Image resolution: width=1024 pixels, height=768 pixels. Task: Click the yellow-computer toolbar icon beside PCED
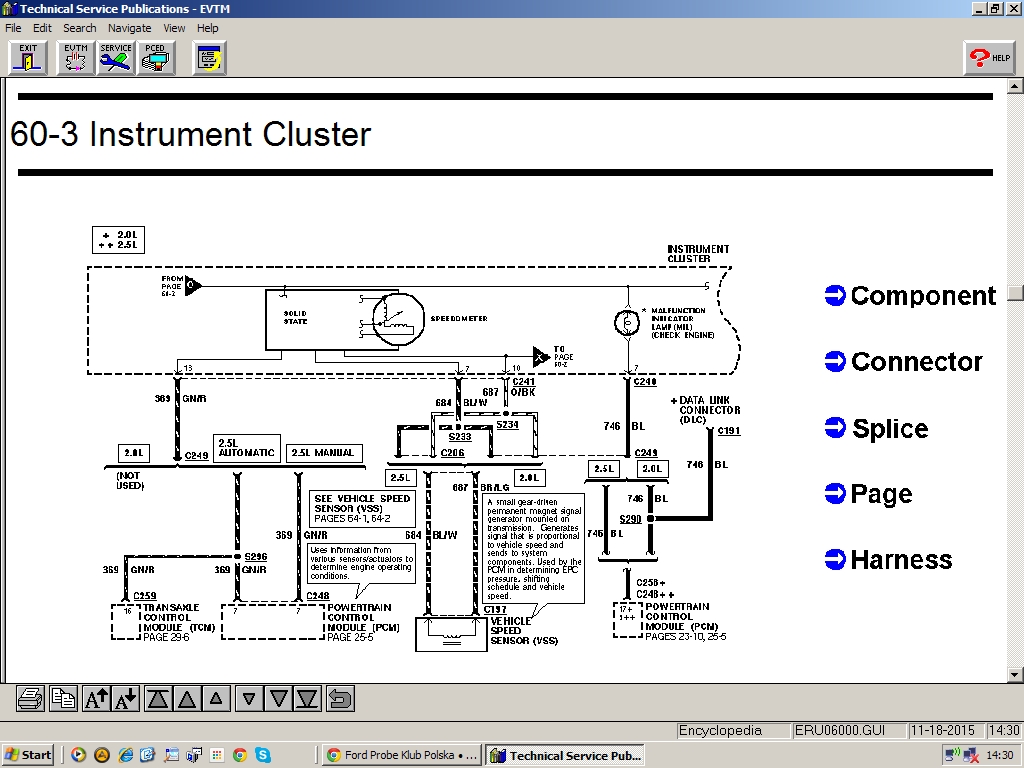210,57
